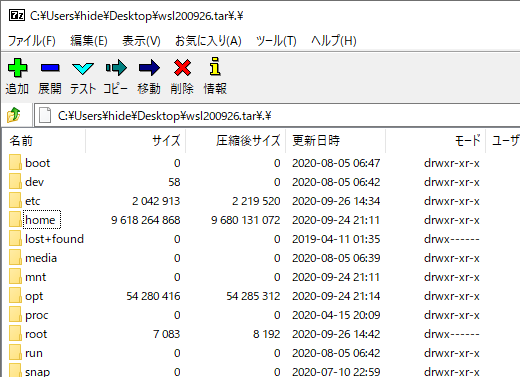Sort by the 圧縮後サイズ column header
The height and width of the screenshot is (377, 520).
(236, 141)
